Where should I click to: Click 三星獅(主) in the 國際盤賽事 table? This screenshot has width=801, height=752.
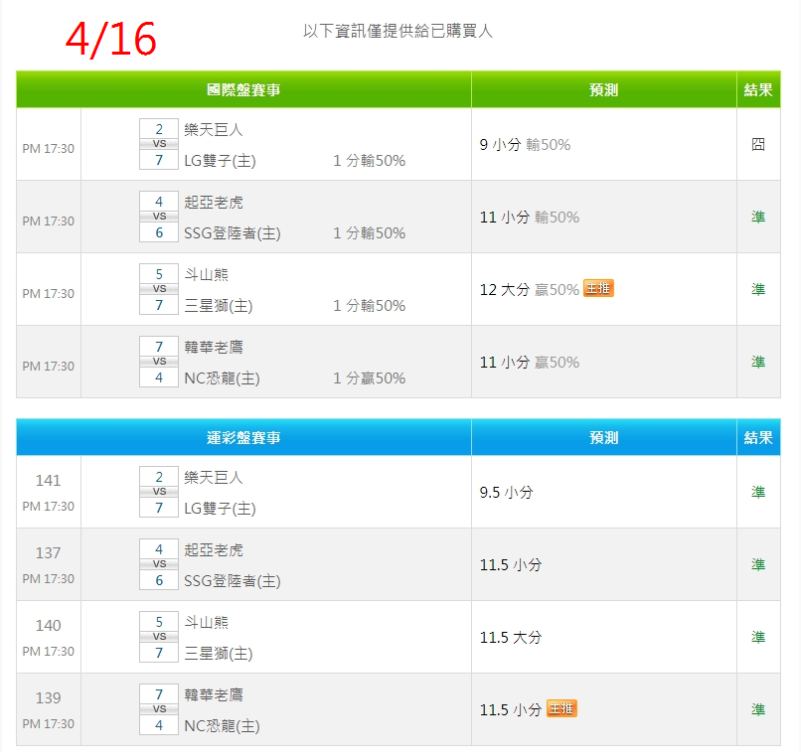pos(219,306)
